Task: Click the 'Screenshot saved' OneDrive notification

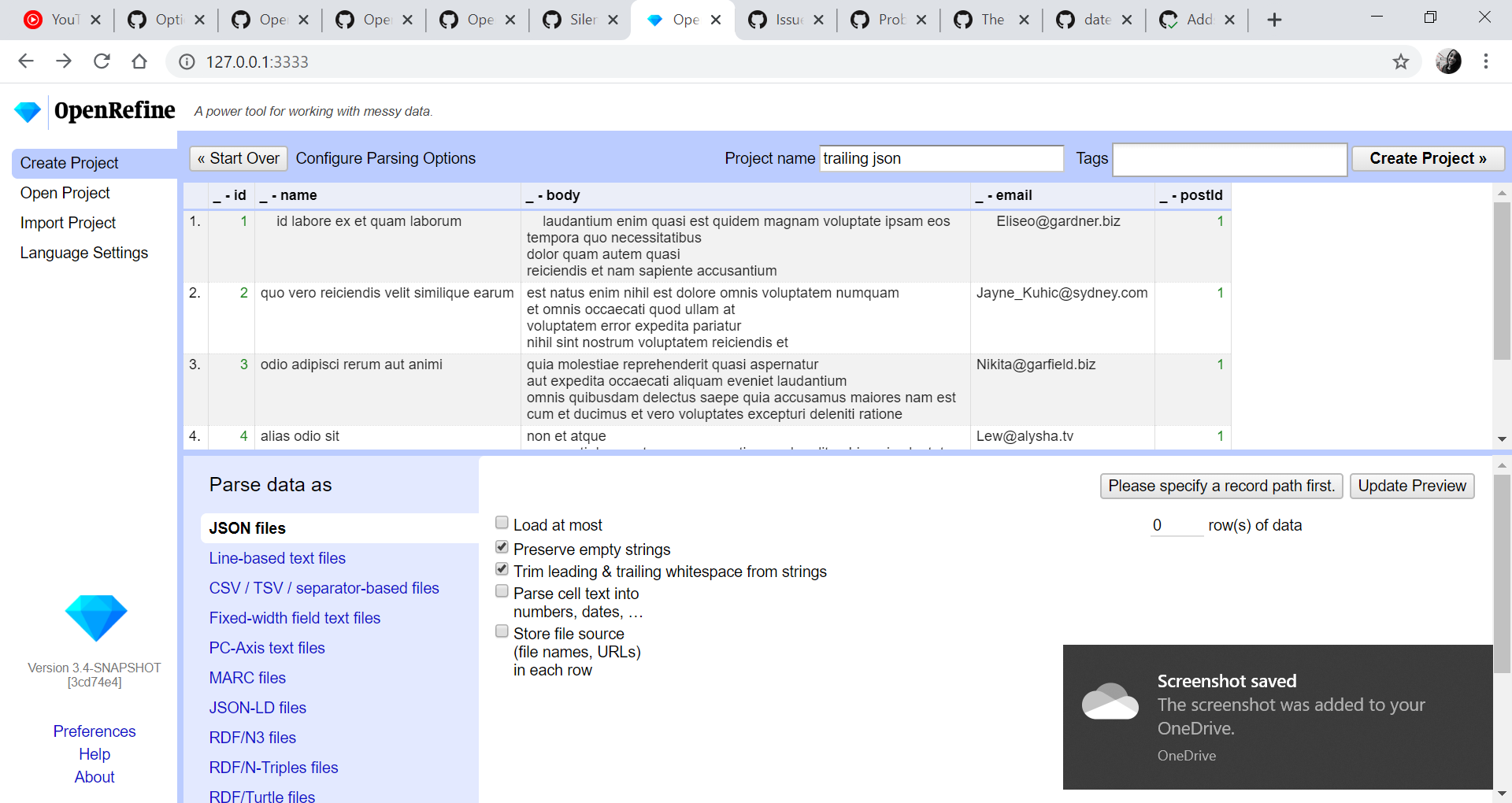Action: pyautogui.click(x=1277, y=717)
